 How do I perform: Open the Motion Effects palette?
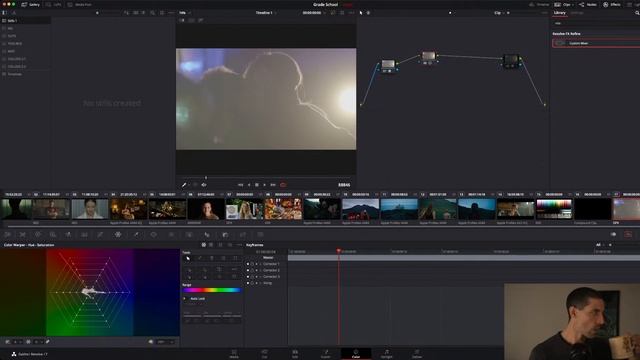click(x=84, y=235)
